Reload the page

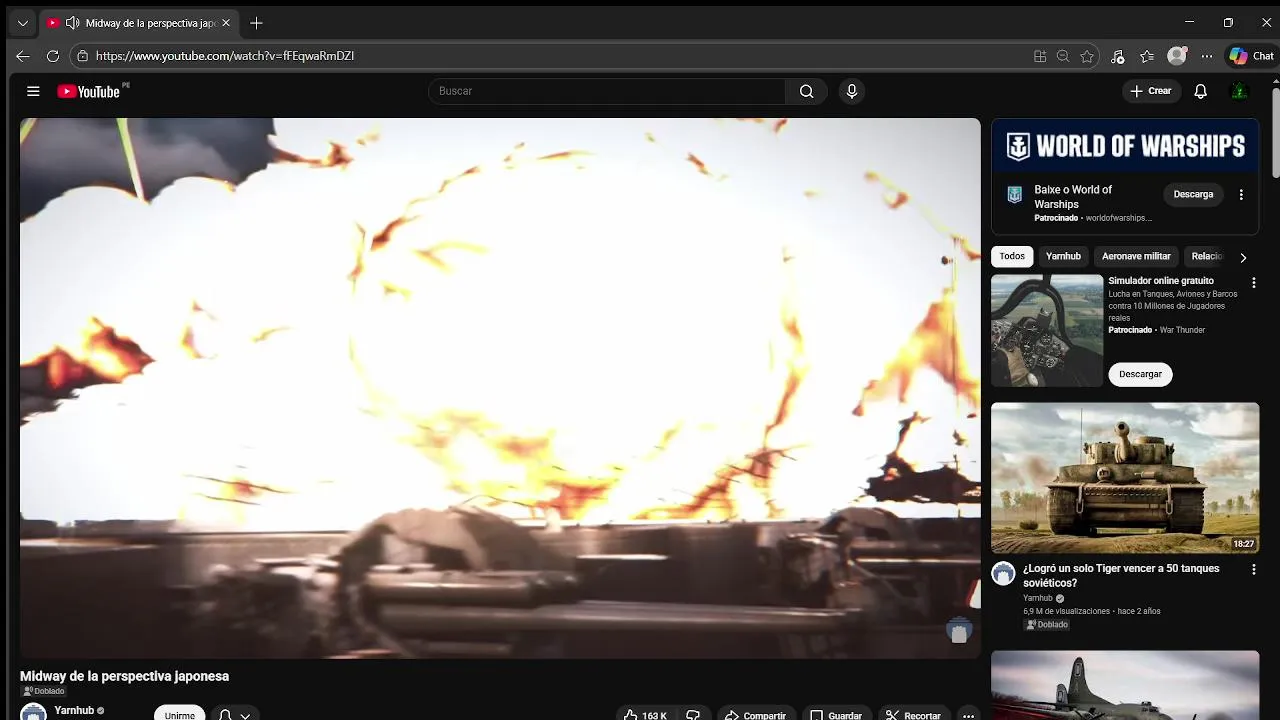click(53, 56)
